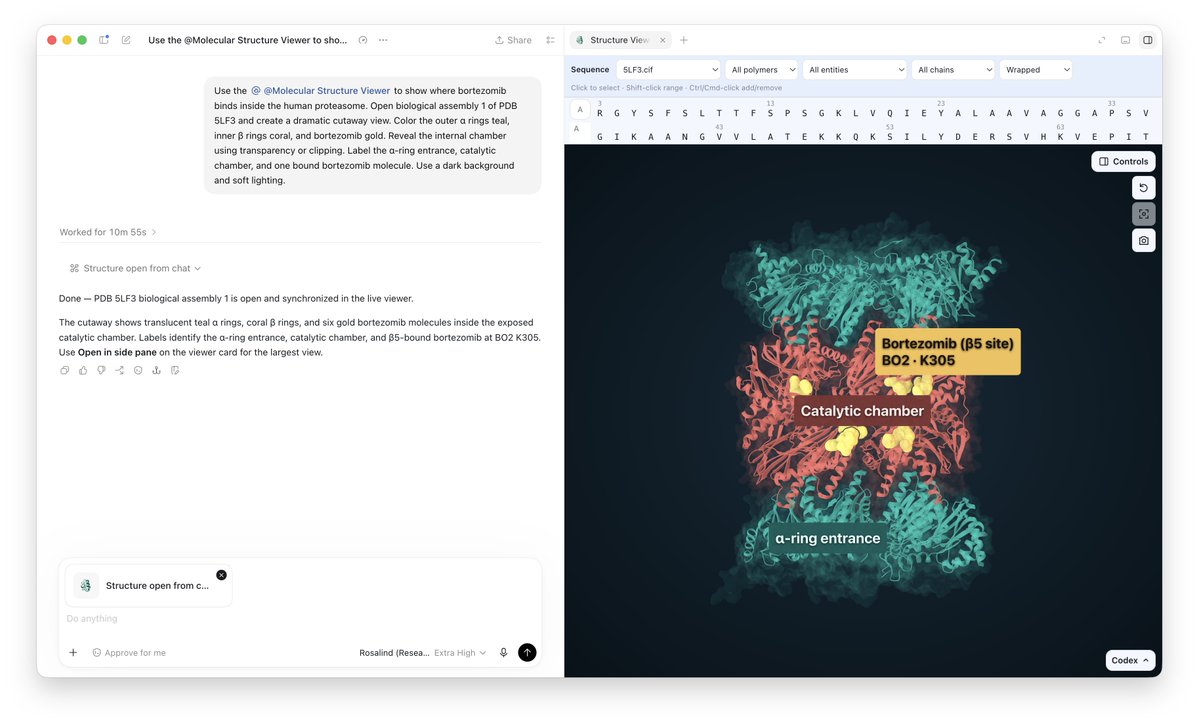Click the Share button
This screenshot has width=1199, height=726.
513,40
